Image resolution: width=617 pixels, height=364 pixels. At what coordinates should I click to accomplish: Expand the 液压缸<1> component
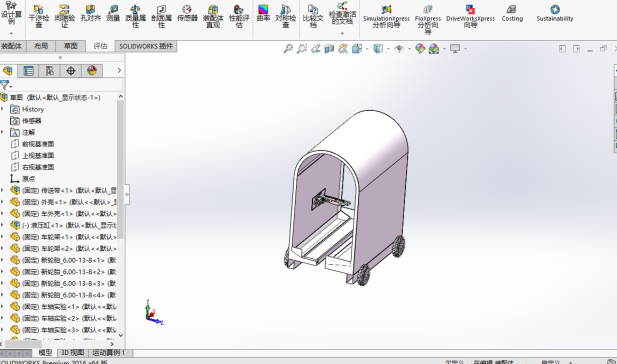pyautogui.click(x=3, y=225)
